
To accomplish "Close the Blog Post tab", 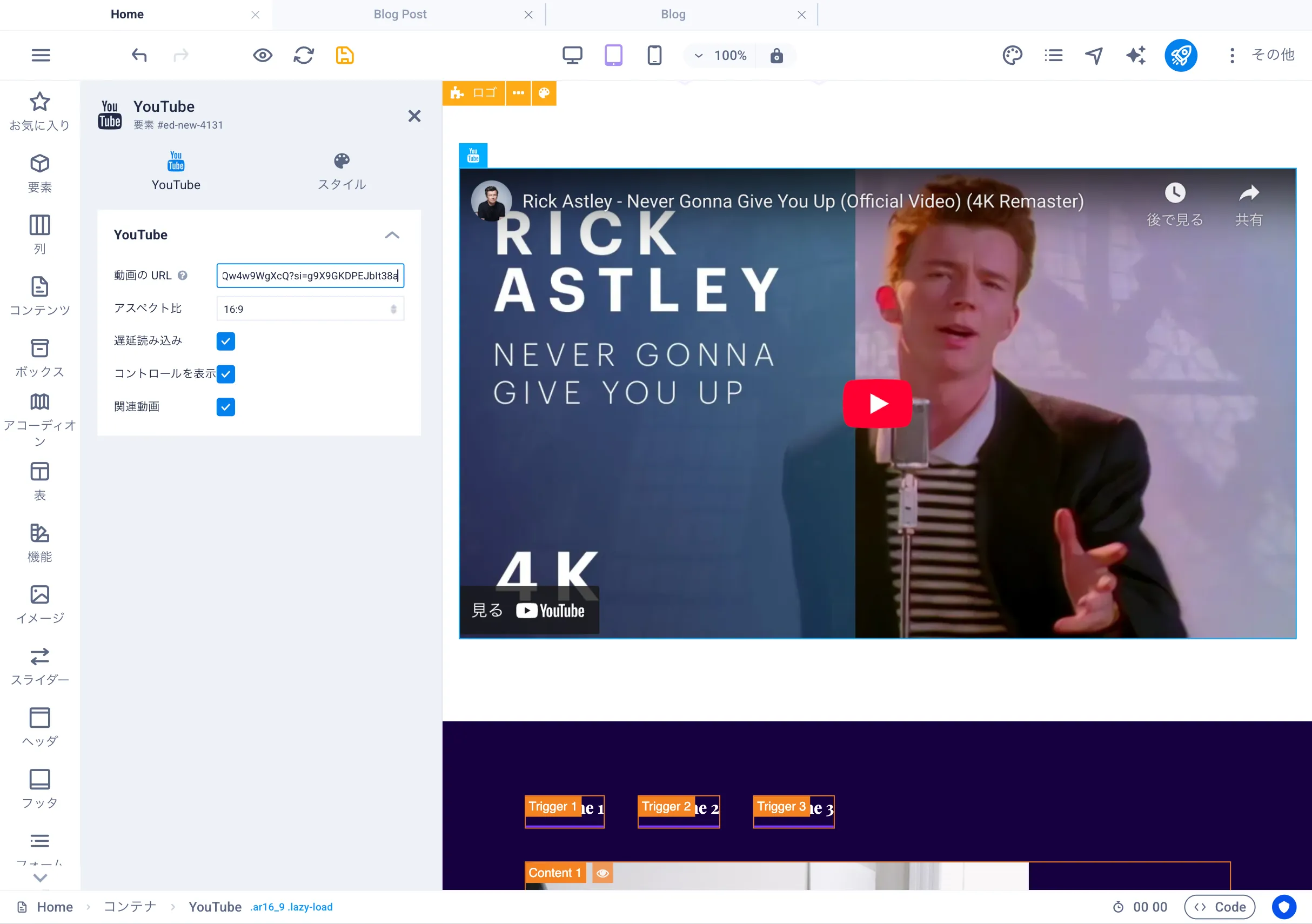I will pyautogui.click(x=528, y=15).
